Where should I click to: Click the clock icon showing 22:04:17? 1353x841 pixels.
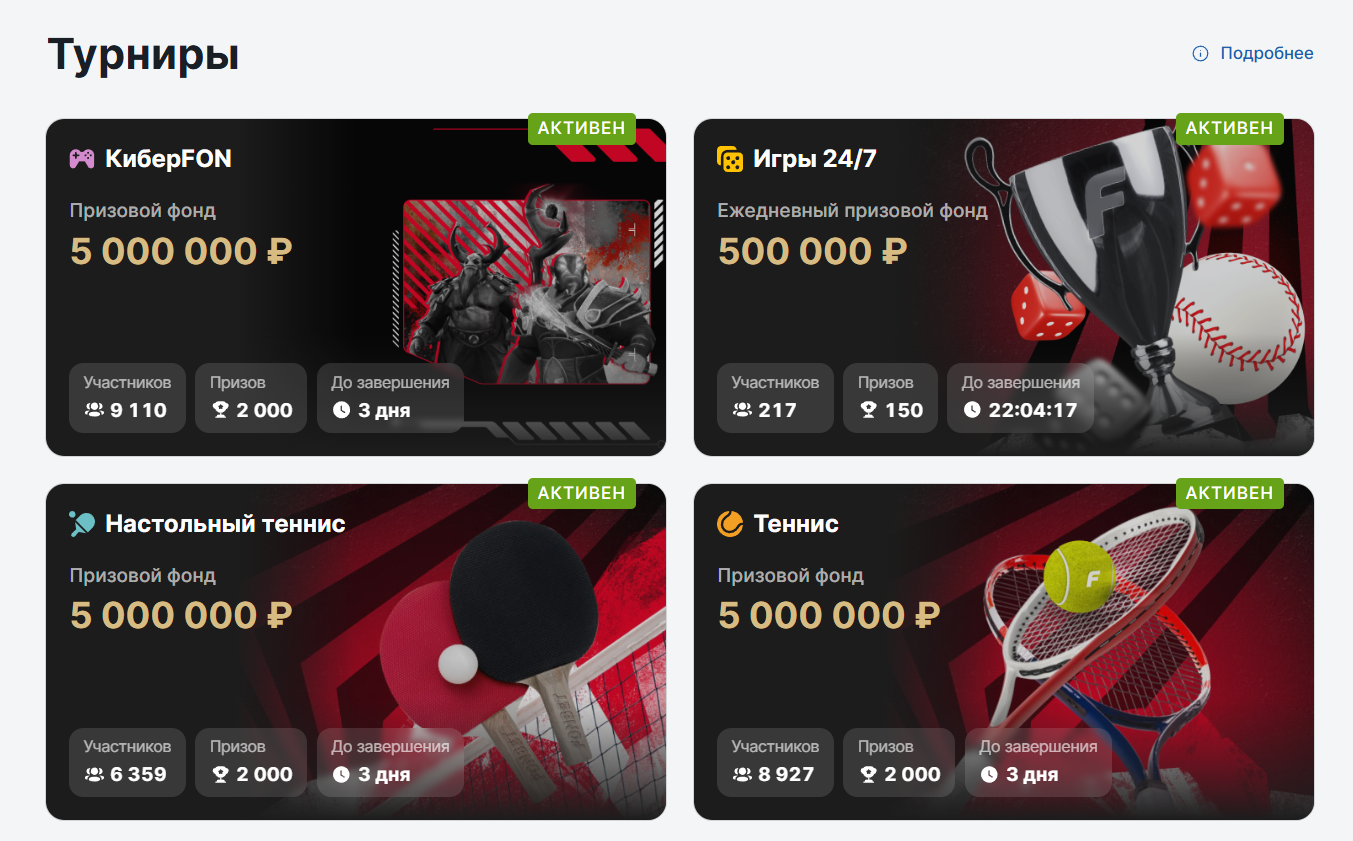click(972, 410)
